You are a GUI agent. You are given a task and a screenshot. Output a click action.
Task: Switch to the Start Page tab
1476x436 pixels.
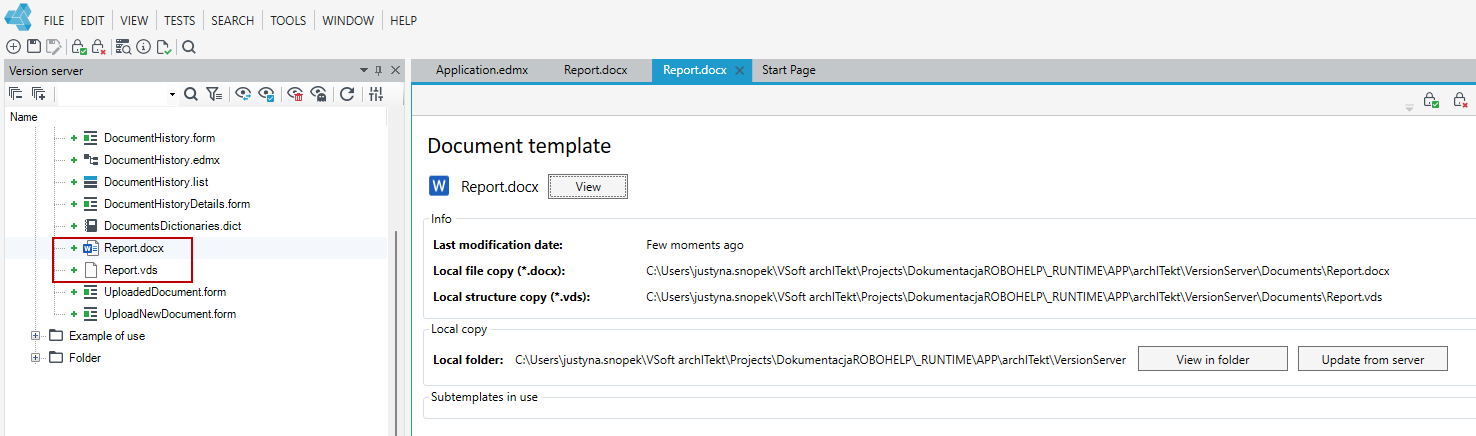tap(789, 70)
